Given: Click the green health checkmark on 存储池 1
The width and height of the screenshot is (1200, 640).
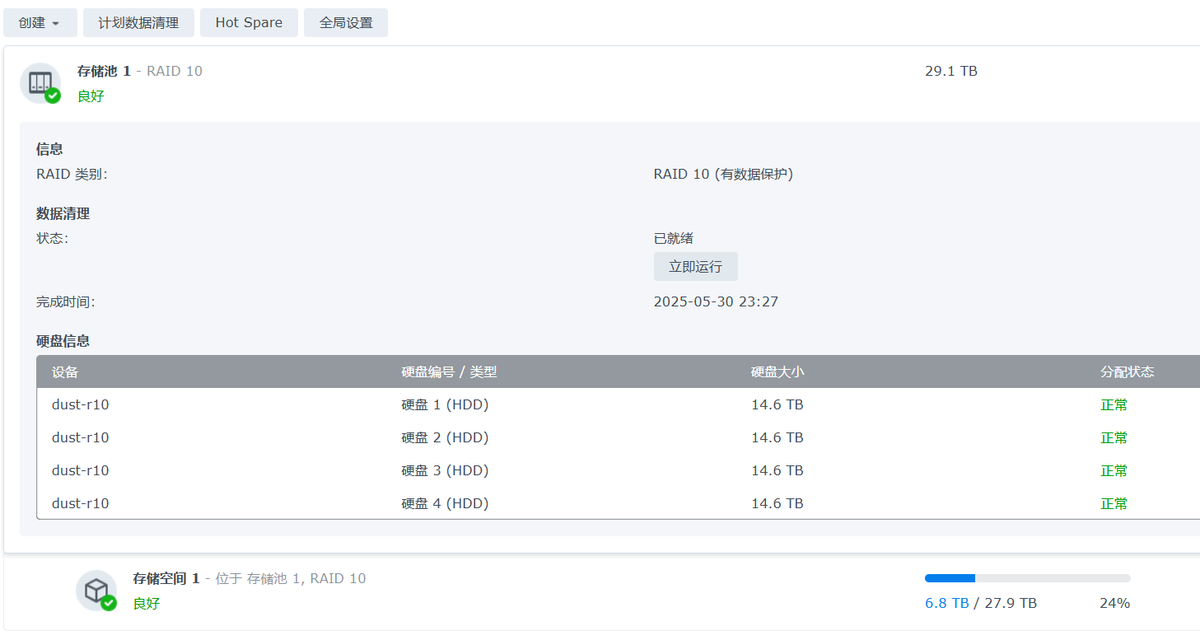Looking at the screenshot, I should tap(51, 97).
